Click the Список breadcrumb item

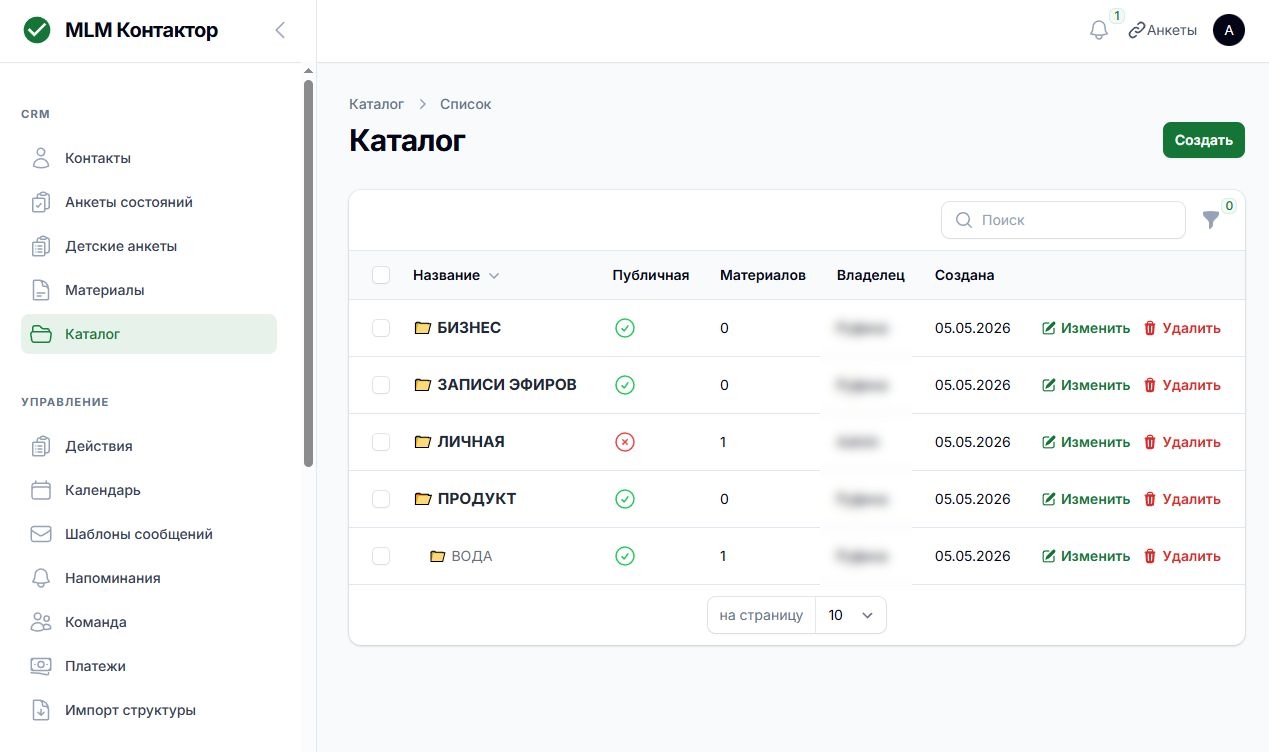(x=466, y=104)
